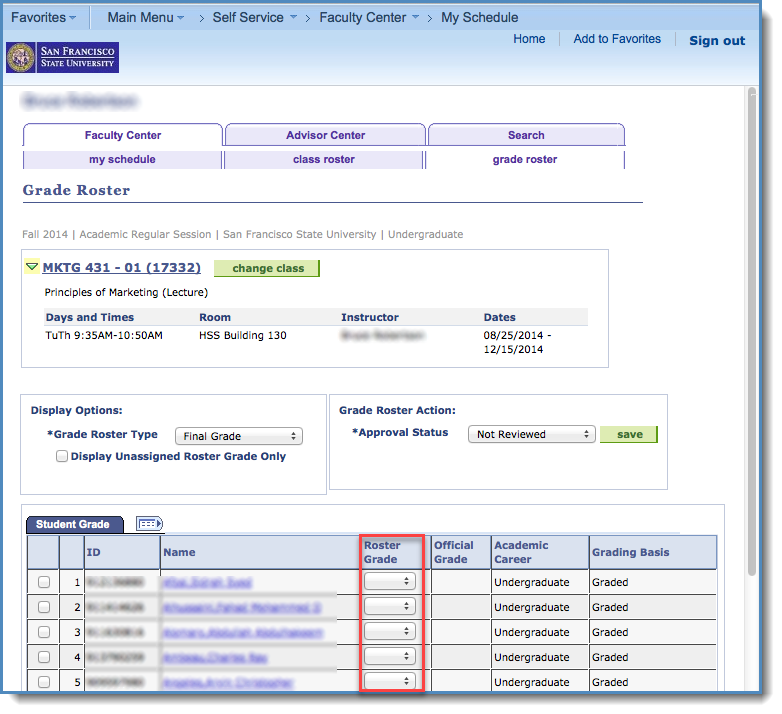782x714 pixels.
Task: Open the Search tab
Action: pyautogui.click(x=526, y=135)
